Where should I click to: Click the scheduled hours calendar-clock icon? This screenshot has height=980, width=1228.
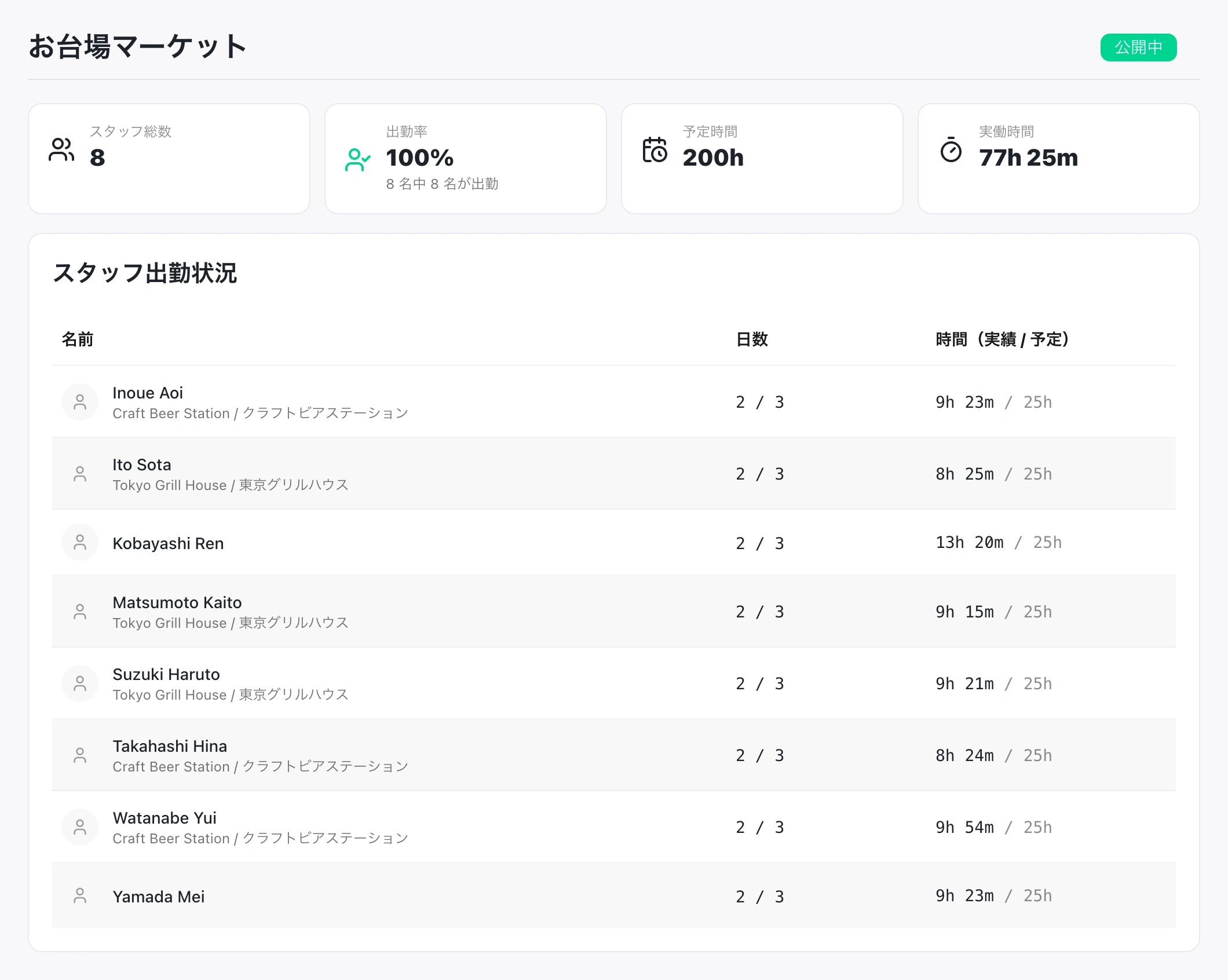click(655, 150)
